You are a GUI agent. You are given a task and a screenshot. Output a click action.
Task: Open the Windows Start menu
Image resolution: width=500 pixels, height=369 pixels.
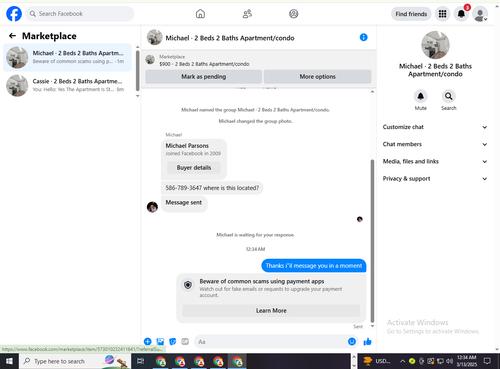coord(9,361)
